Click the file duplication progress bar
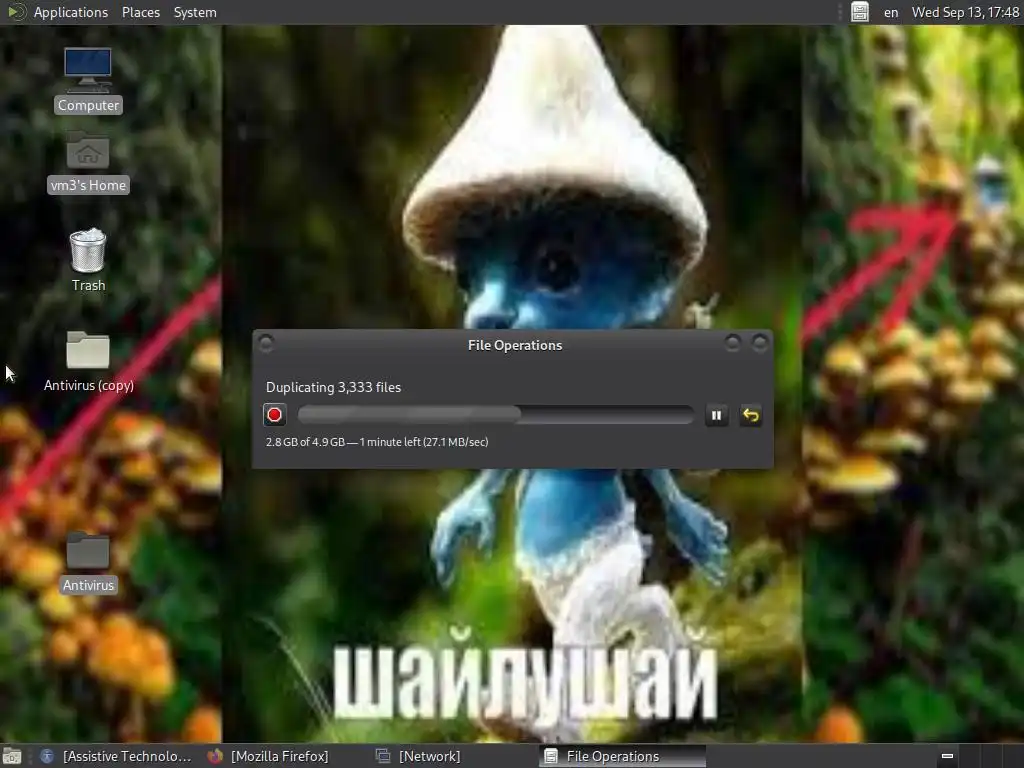The height and width of the screenshot is (768, 1024). coord(495,415)
